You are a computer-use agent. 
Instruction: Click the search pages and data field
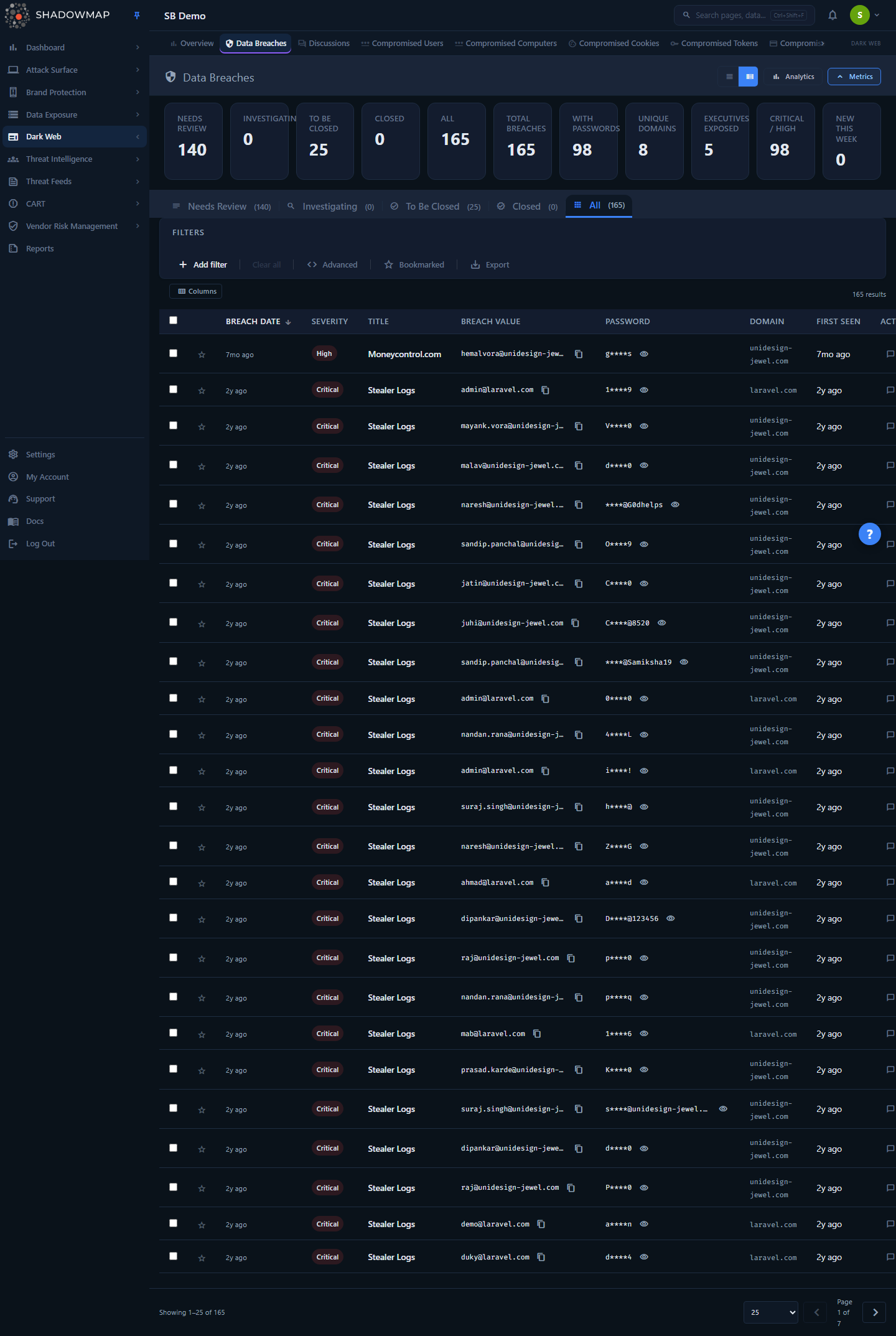click(744, 16)
